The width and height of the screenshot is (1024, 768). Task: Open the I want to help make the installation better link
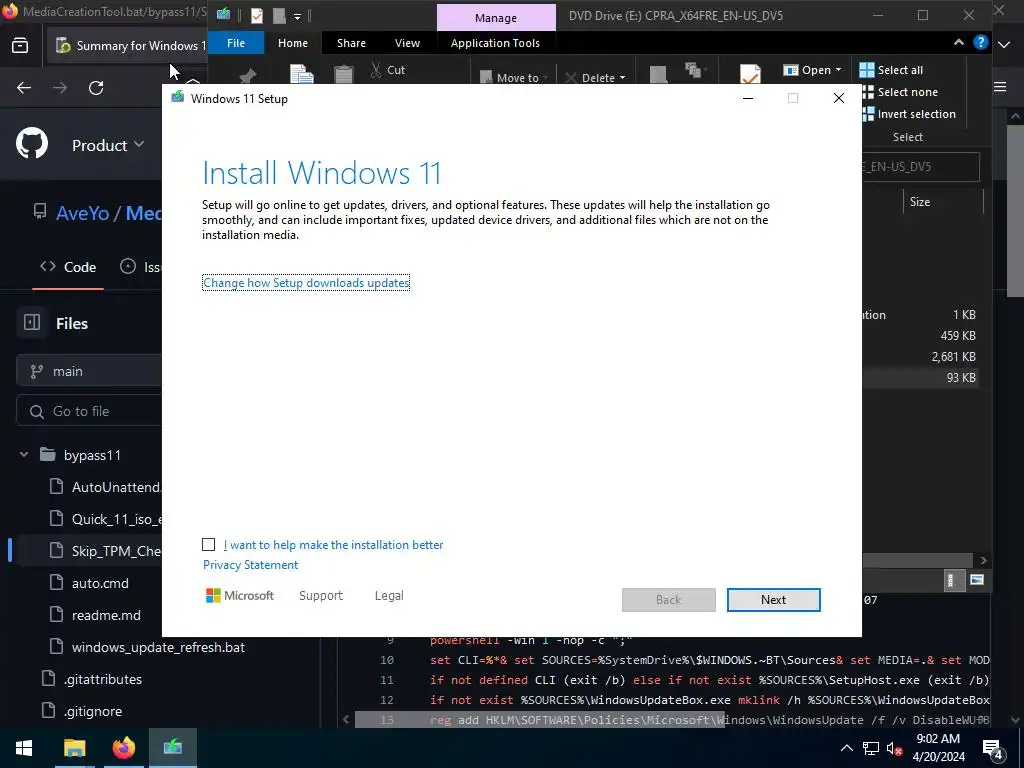point(333,545)
